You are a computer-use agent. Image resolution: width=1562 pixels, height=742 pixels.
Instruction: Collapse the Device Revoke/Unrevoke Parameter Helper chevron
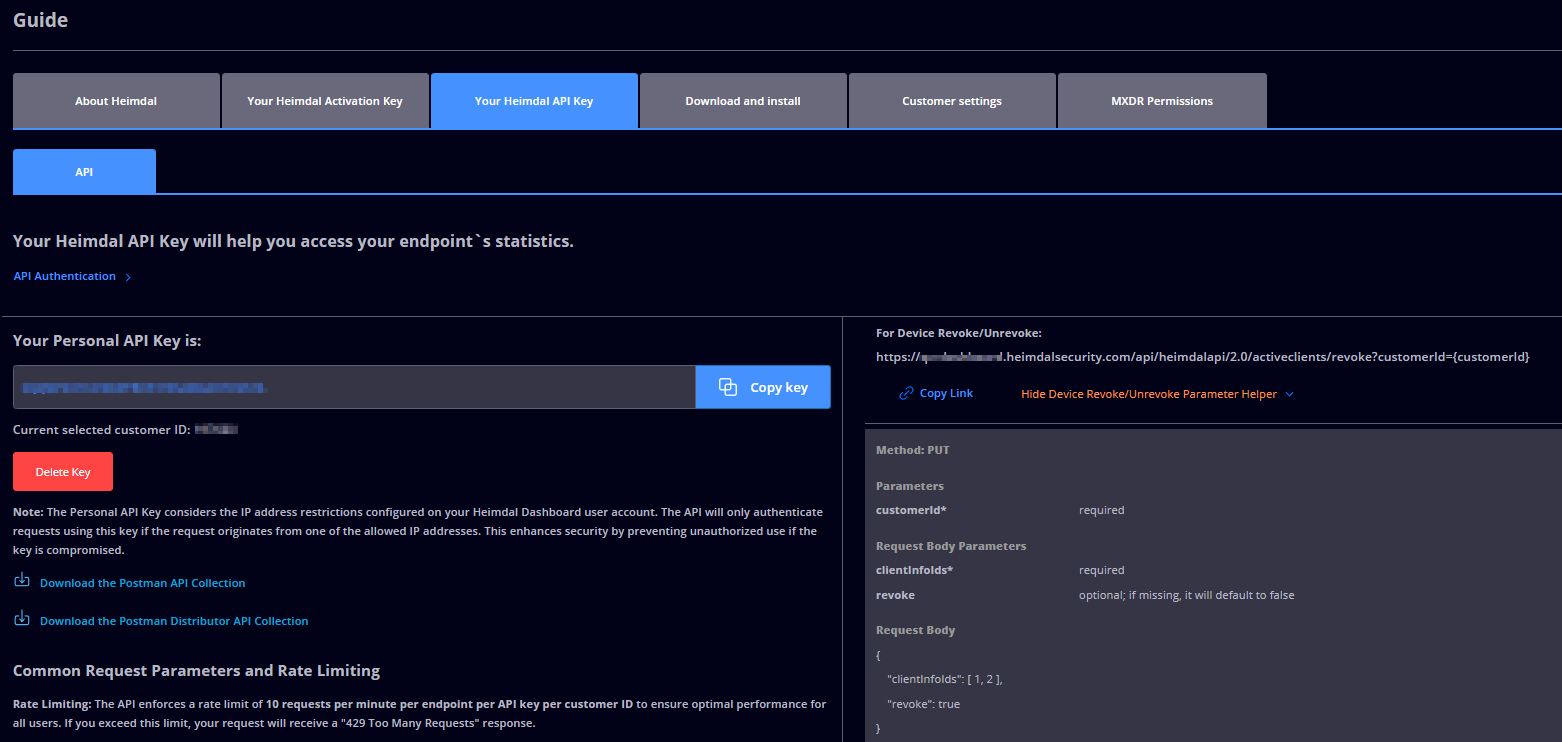(x=1289, y=394)
